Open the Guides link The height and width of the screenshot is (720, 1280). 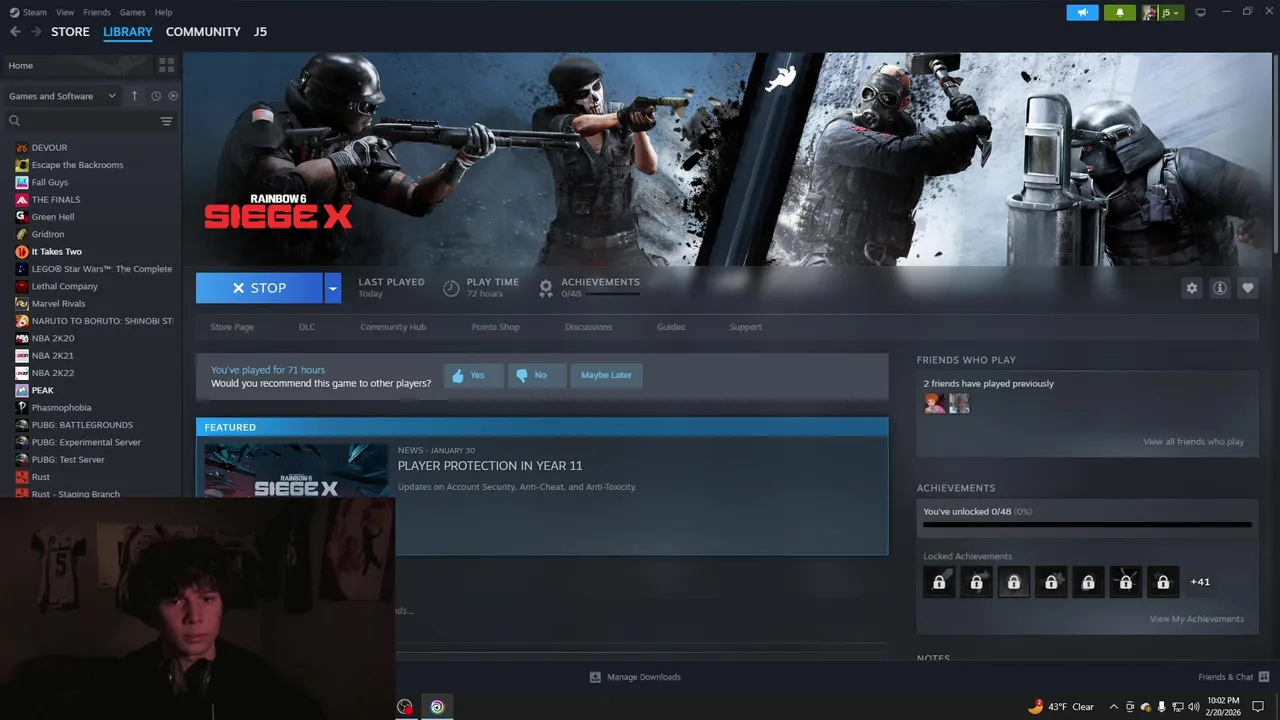(671, 327)
